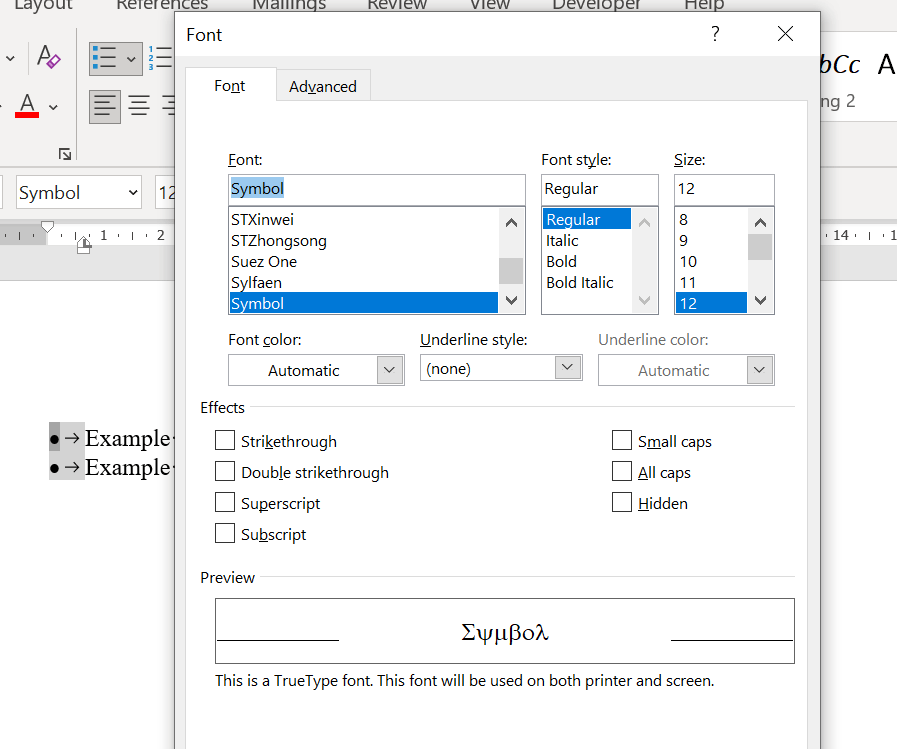Open ribbon font name Symbol dropdown
The height and width of the screenshot is (749, 897).
coord(133,192)
